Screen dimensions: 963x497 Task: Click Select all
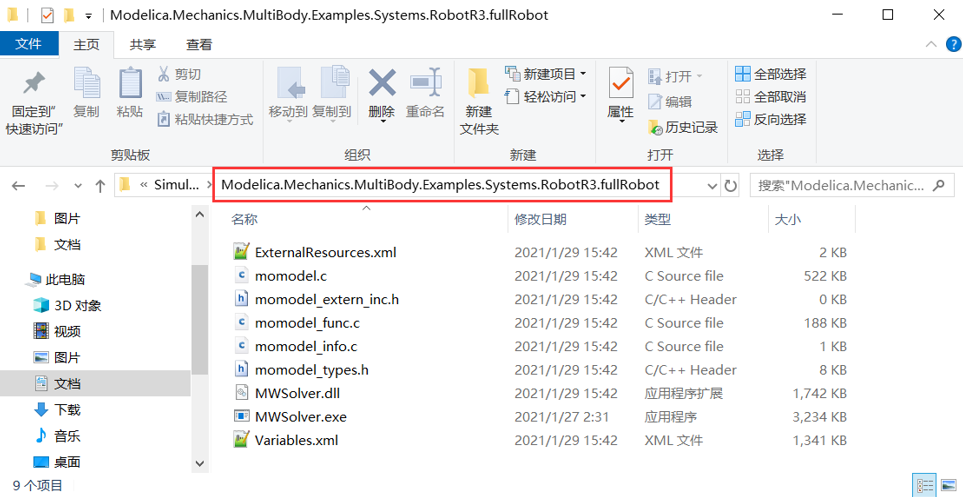(x=771, y=74)
